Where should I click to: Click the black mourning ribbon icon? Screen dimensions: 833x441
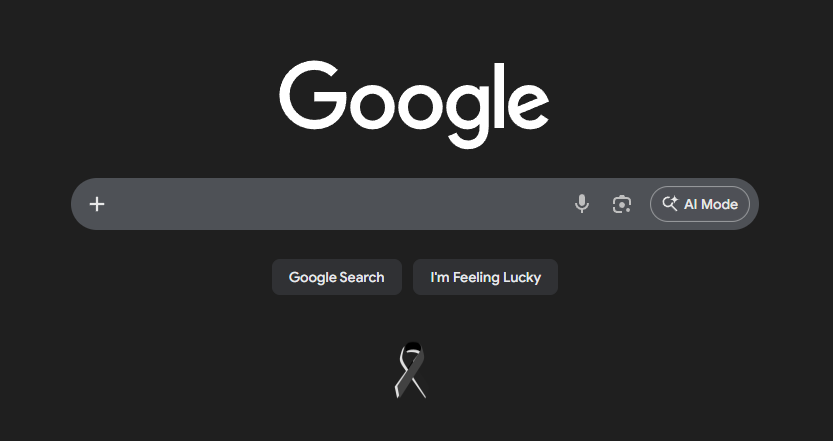click(411, 370)
